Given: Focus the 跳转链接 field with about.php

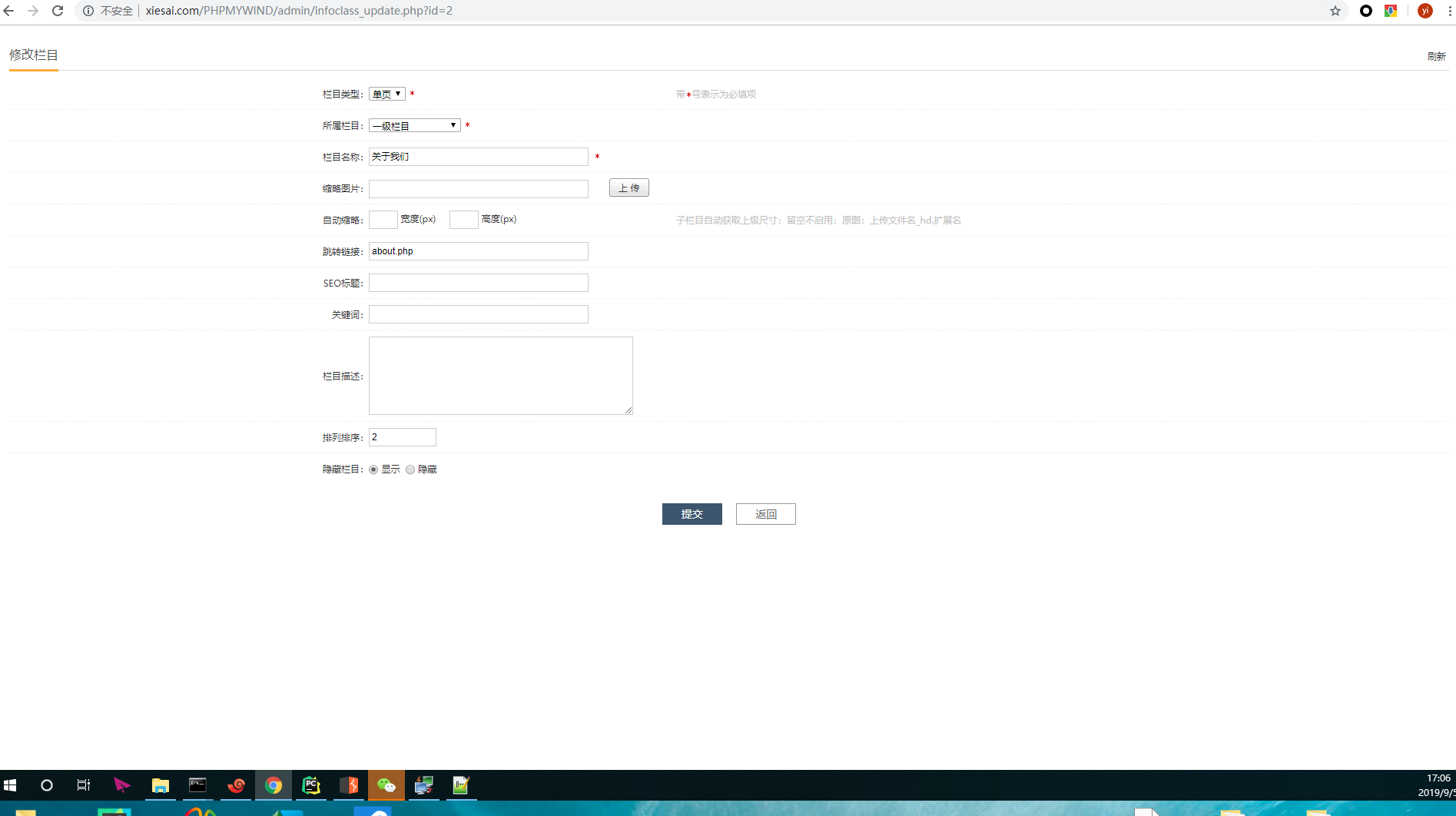Looking at the screenshot, I should coord(479,251).
